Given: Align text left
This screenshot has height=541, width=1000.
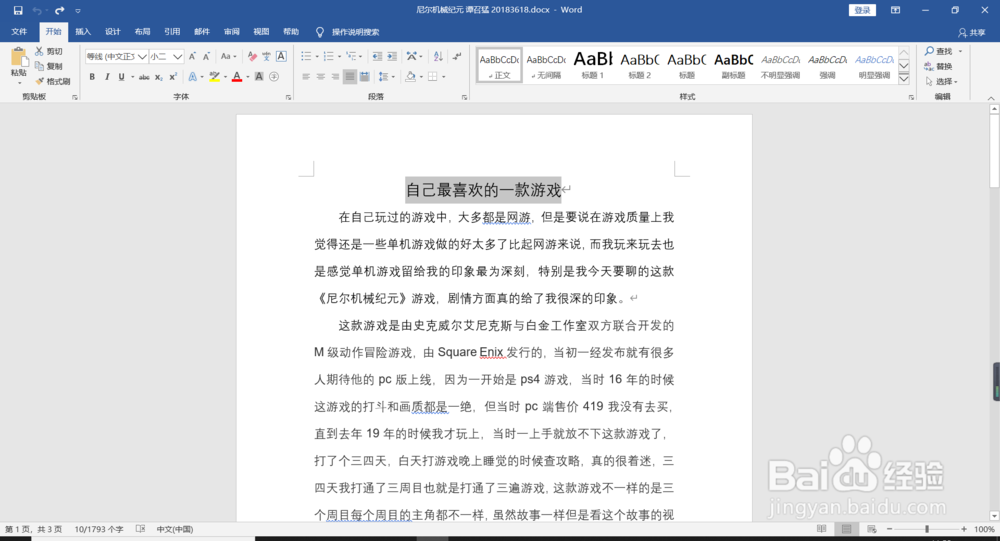Looking at the screenshot, I should click(306, 77).
